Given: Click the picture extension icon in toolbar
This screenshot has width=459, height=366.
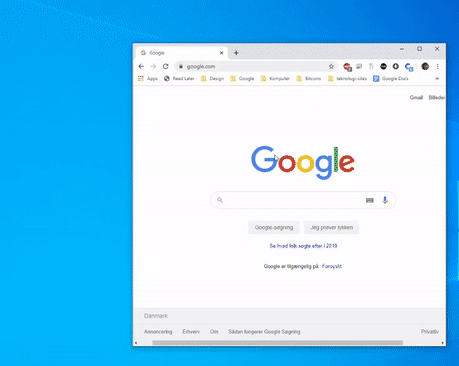Looking at the screenshot, I should pyautogui.click(x=359, y=66).
